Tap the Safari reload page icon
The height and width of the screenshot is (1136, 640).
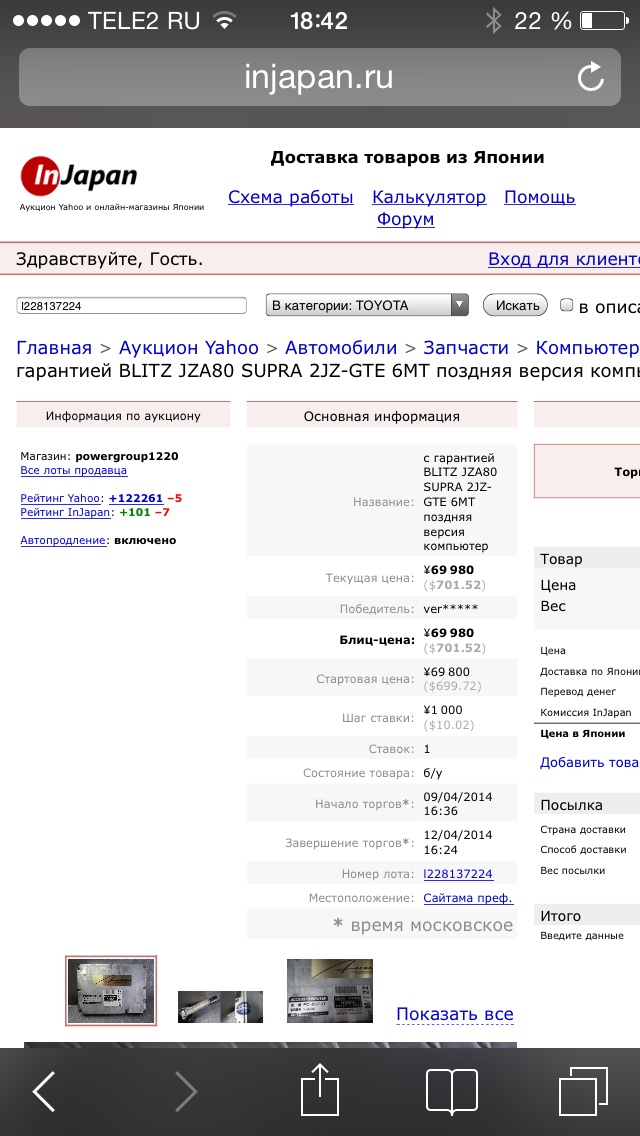(590, 77)
